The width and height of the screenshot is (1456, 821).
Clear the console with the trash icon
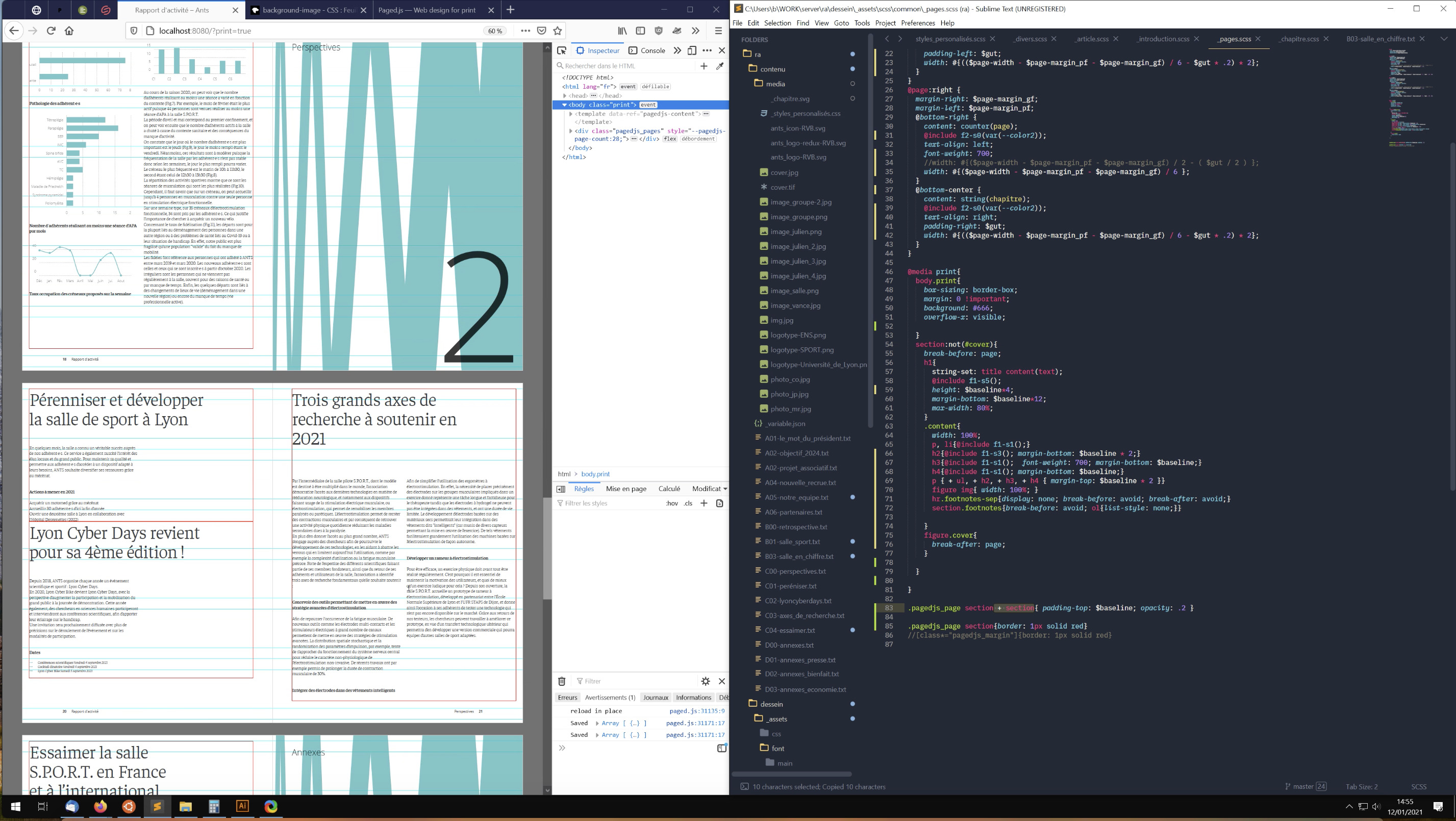(562, 681)
